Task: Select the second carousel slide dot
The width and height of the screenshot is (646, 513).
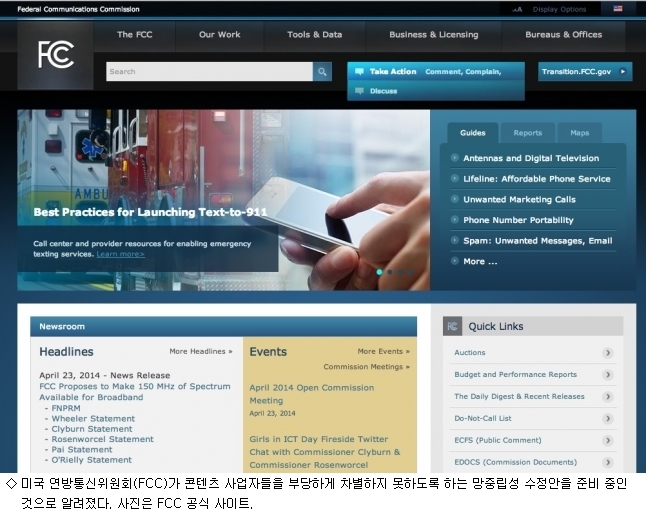Action: 390,272
